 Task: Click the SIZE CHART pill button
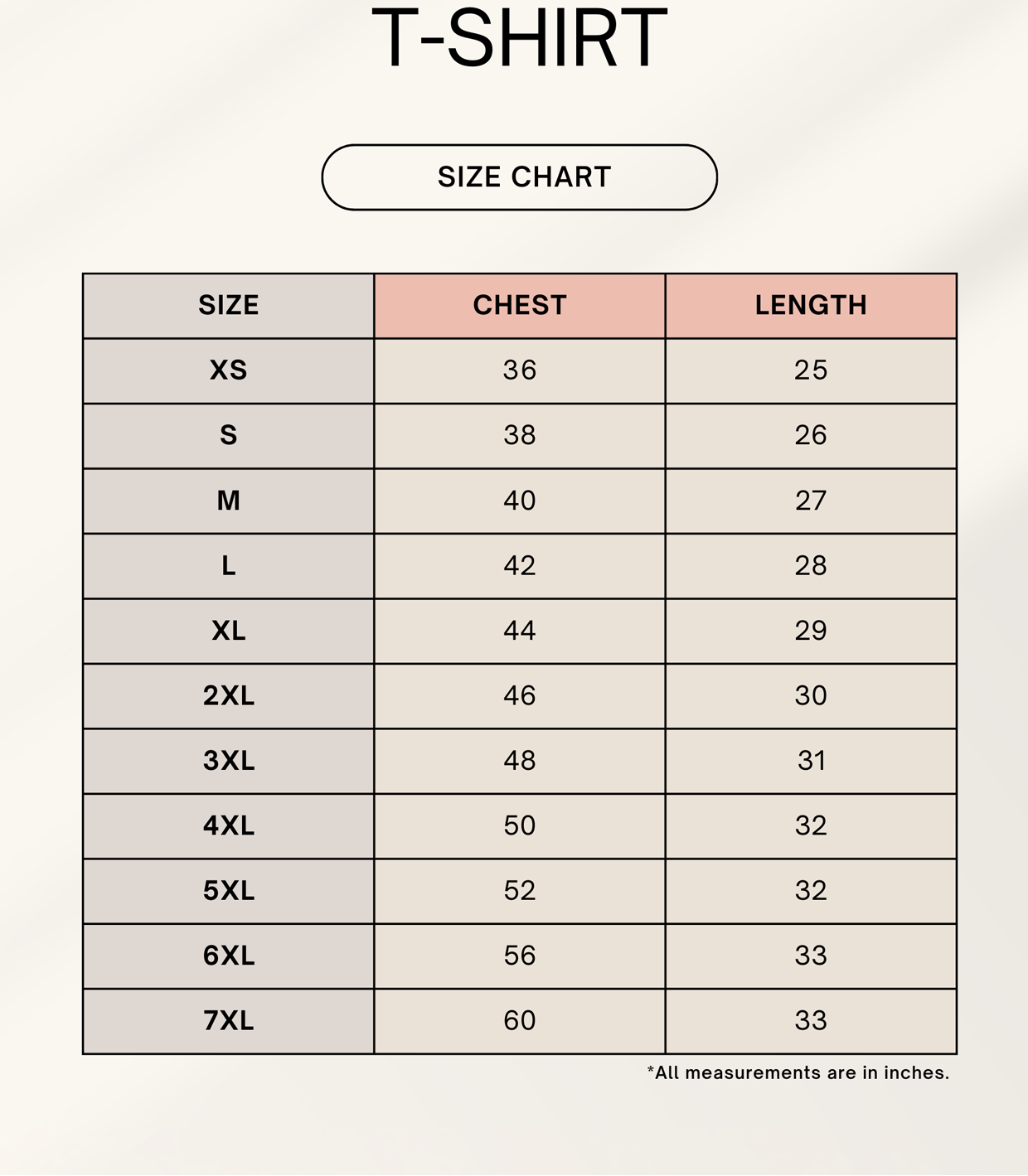click(519, 177)
